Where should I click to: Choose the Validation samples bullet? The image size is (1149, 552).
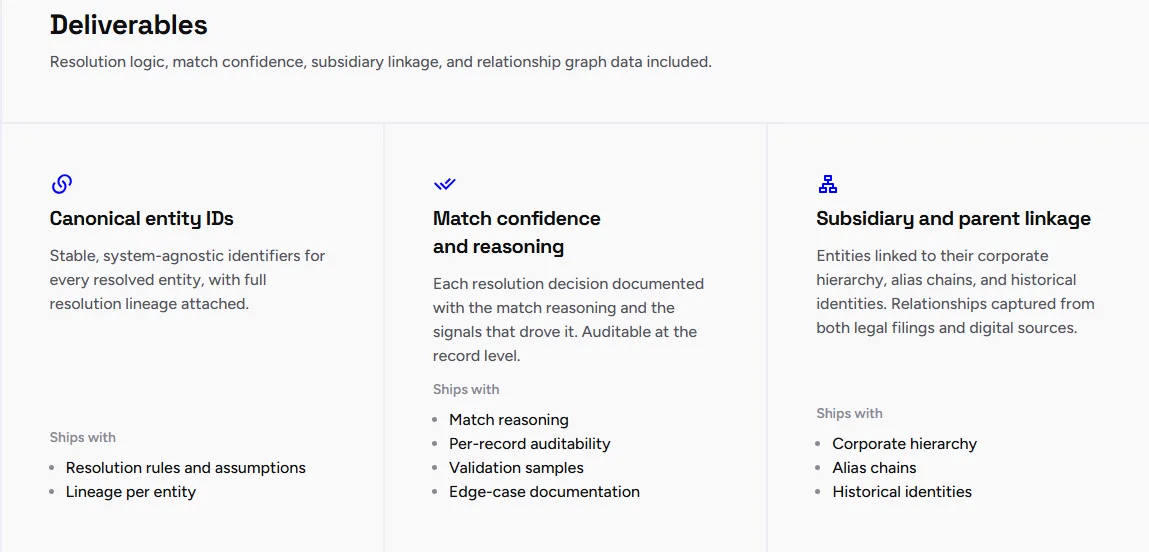tap(517, 468)
